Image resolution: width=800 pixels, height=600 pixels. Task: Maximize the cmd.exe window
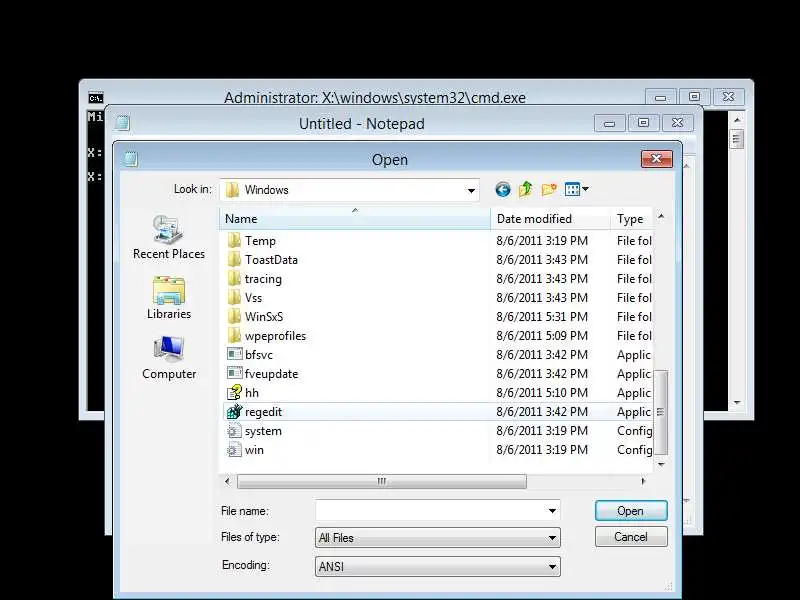point(694,96)
